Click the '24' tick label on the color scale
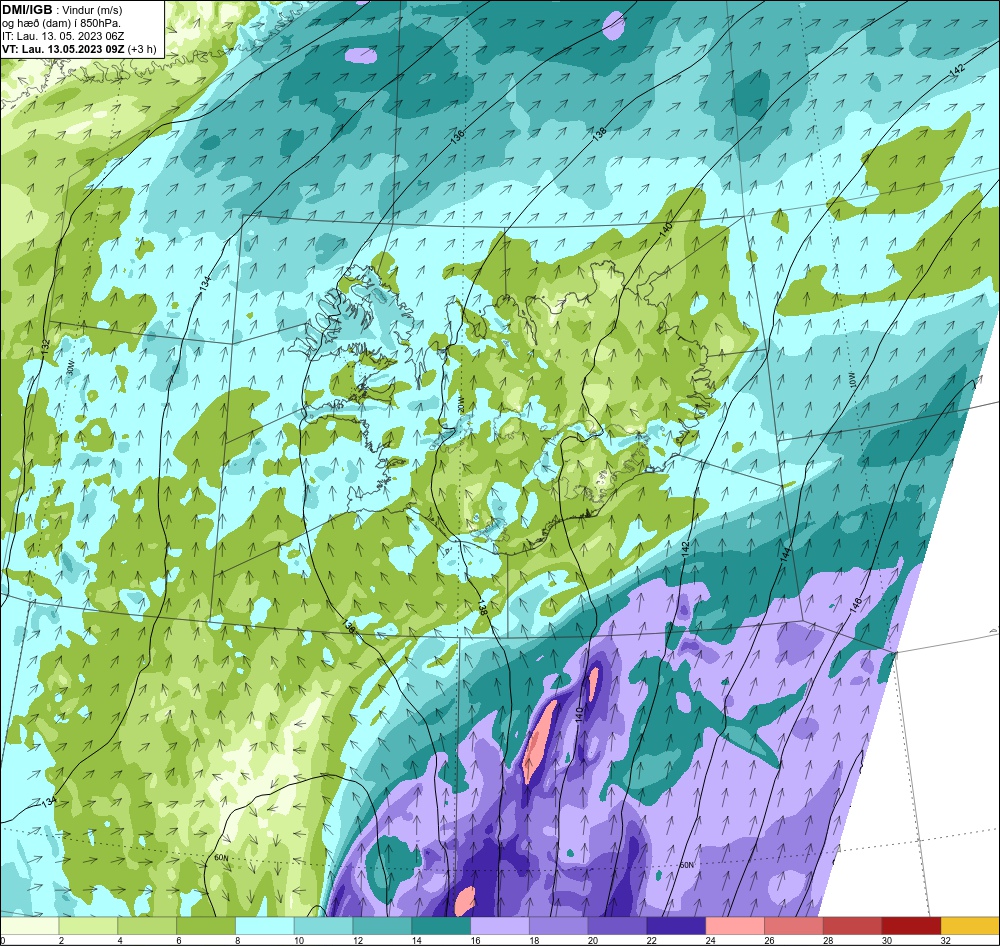1000x946 pixels. click(x=710, y=940)
